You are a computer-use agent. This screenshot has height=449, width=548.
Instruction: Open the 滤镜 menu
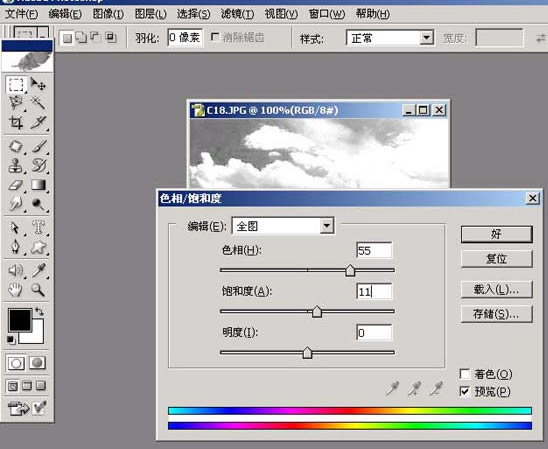[237, 14]
